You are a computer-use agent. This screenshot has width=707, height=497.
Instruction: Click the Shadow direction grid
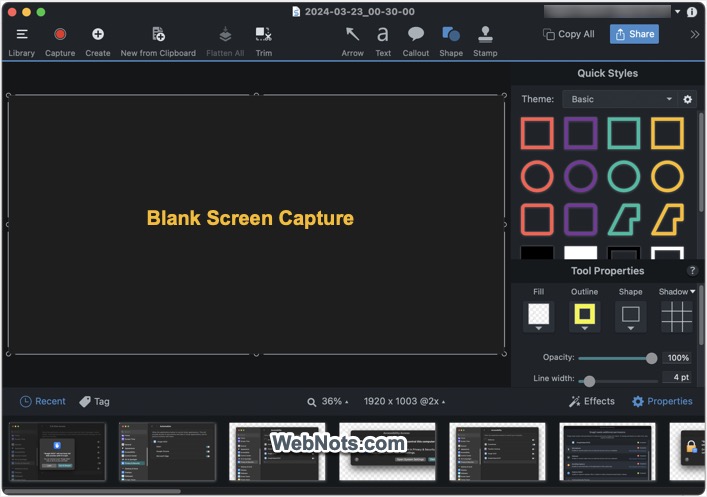[676, 317]
